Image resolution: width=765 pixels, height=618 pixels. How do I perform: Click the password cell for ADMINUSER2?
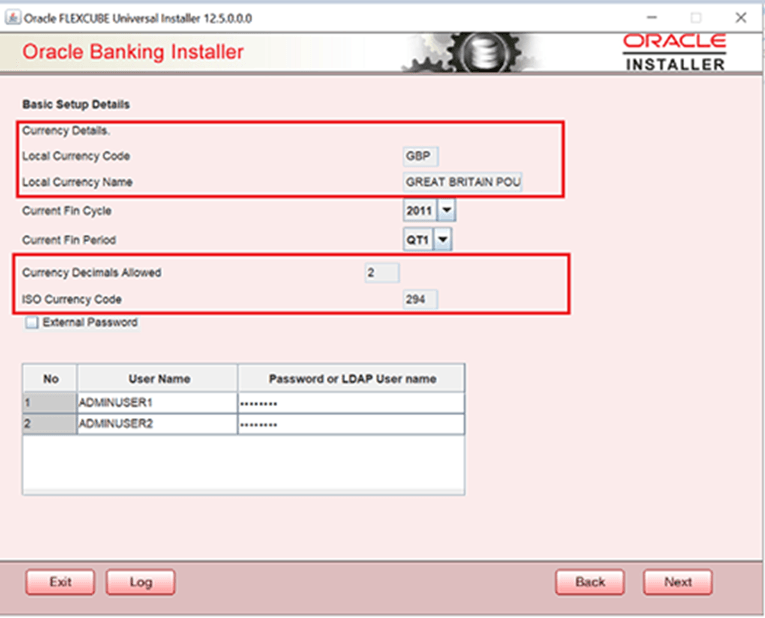(351, 424)
